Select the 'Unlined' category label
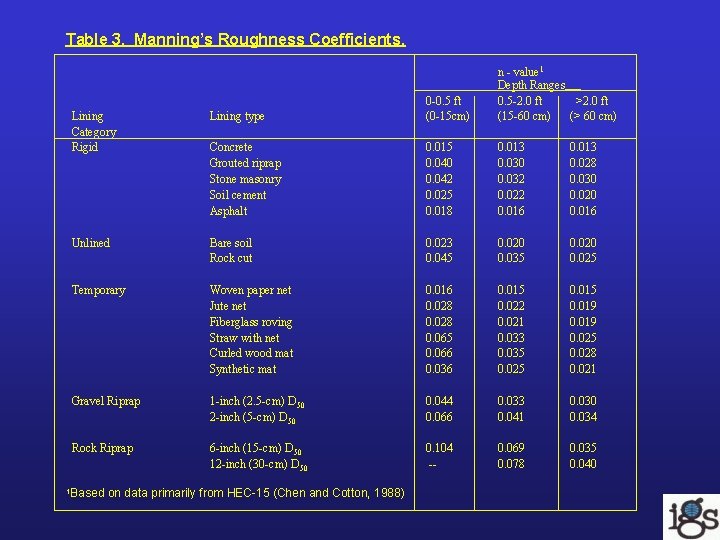The width and height of the screenshot is (720, 540). tap(90, 242)
